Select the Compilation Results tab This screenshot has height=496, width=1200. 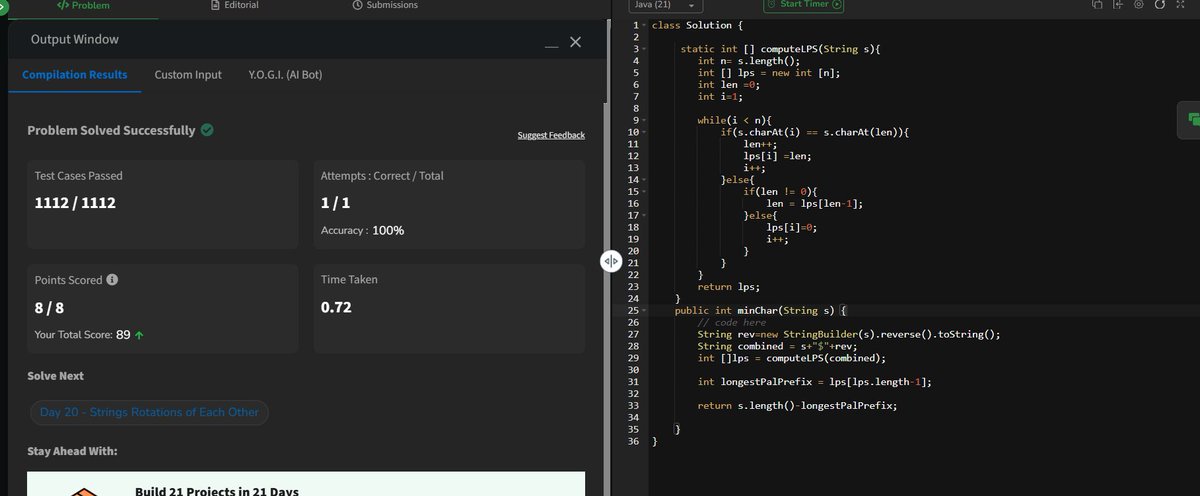[x=75, y=75]
